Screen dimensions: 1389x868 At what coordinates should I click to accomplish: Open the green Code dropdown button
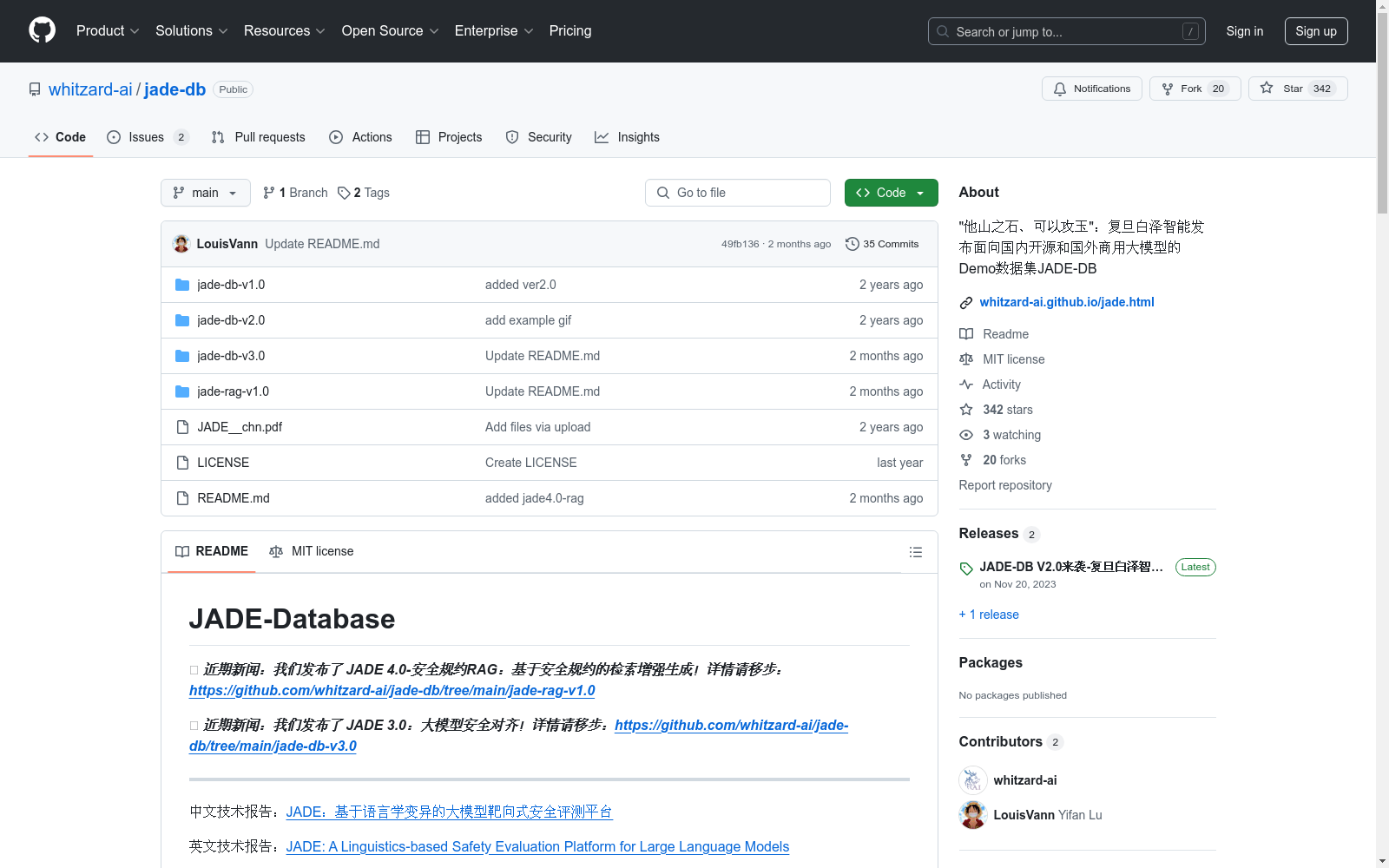[891, 193]
